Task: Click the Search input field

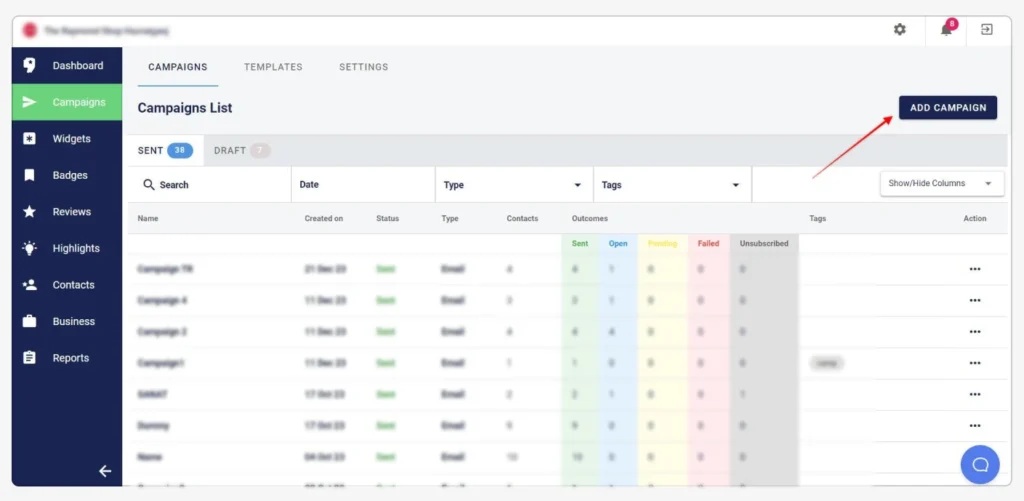Action: coord(215,185)
